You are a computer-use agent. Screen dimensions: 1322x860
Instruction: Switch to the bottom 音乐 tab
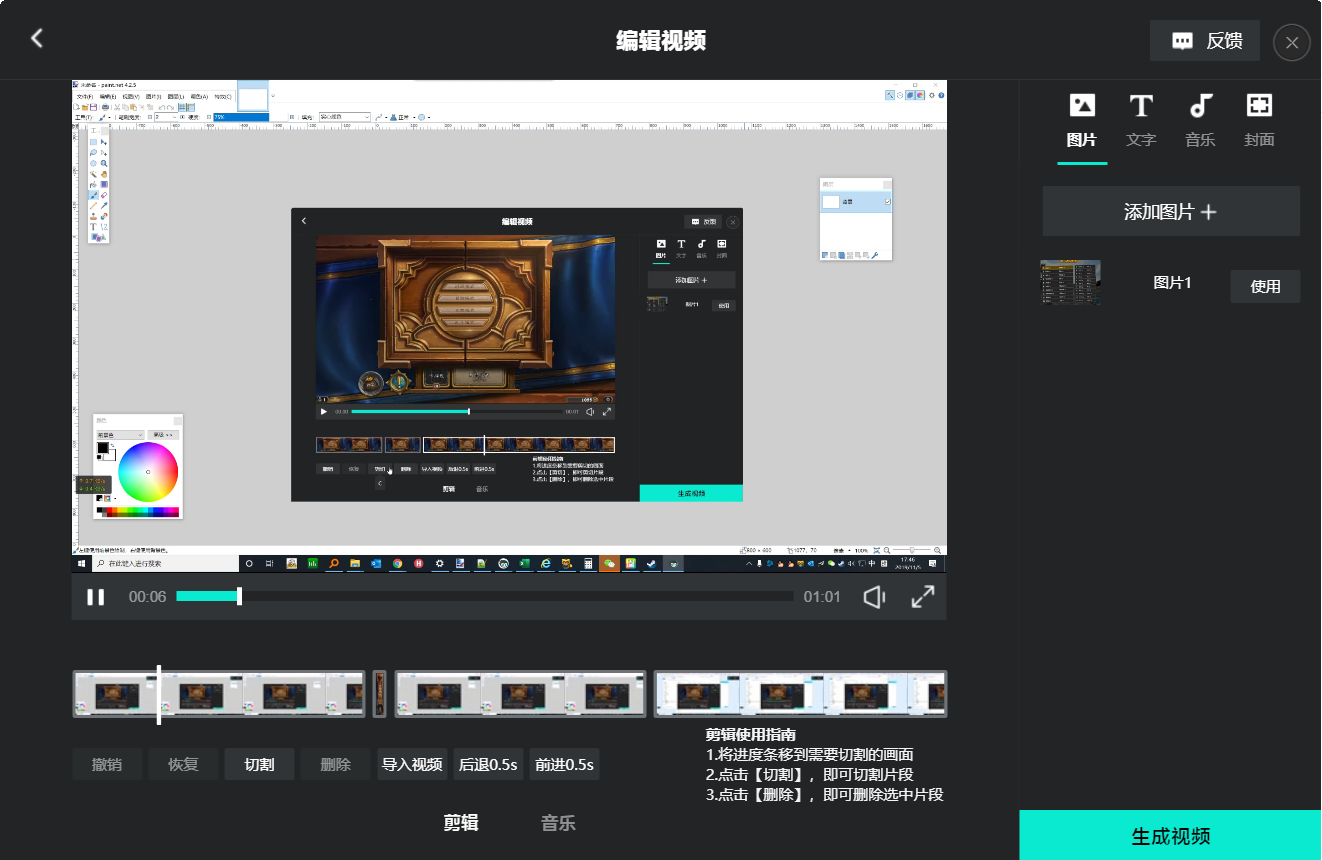point(558,823)
